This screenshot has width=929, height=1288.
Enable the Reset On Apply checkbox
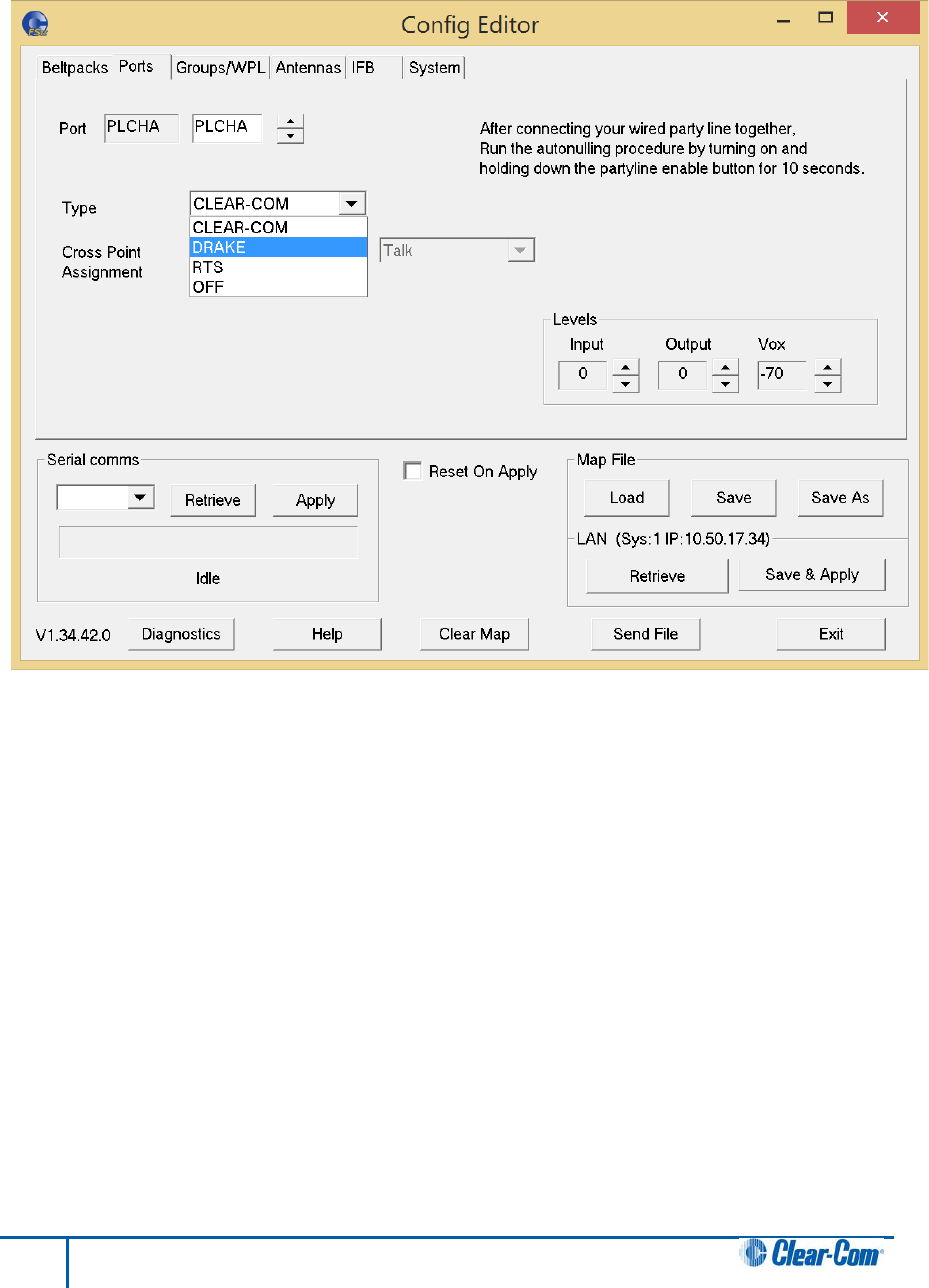coord(412,471)
